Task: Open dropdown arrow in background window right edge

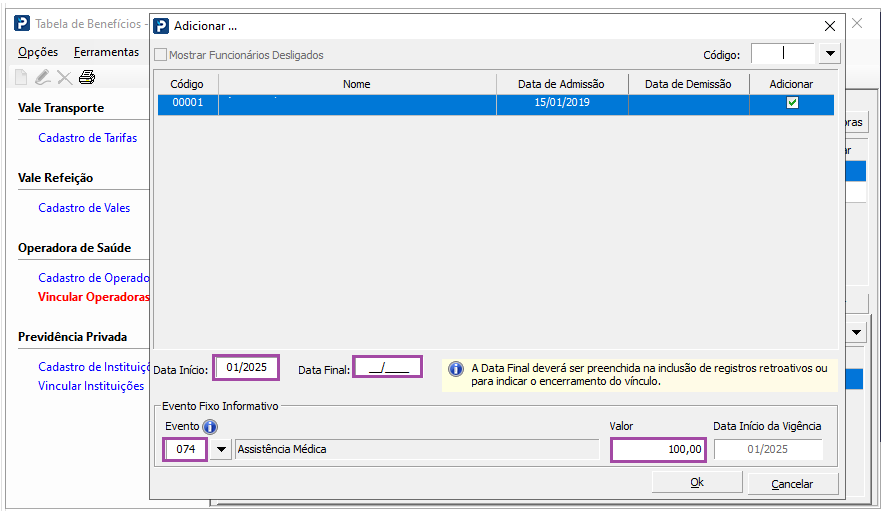Action: (x=856, y=333)
